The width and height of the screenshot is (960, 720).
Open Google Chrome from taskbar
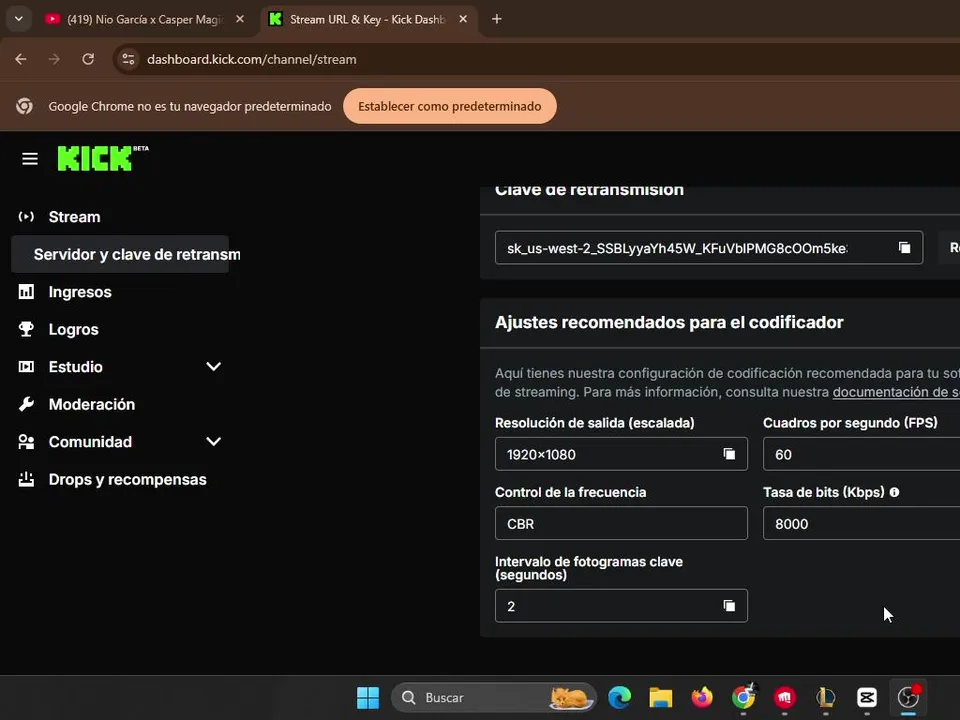(x=743, y=697)
